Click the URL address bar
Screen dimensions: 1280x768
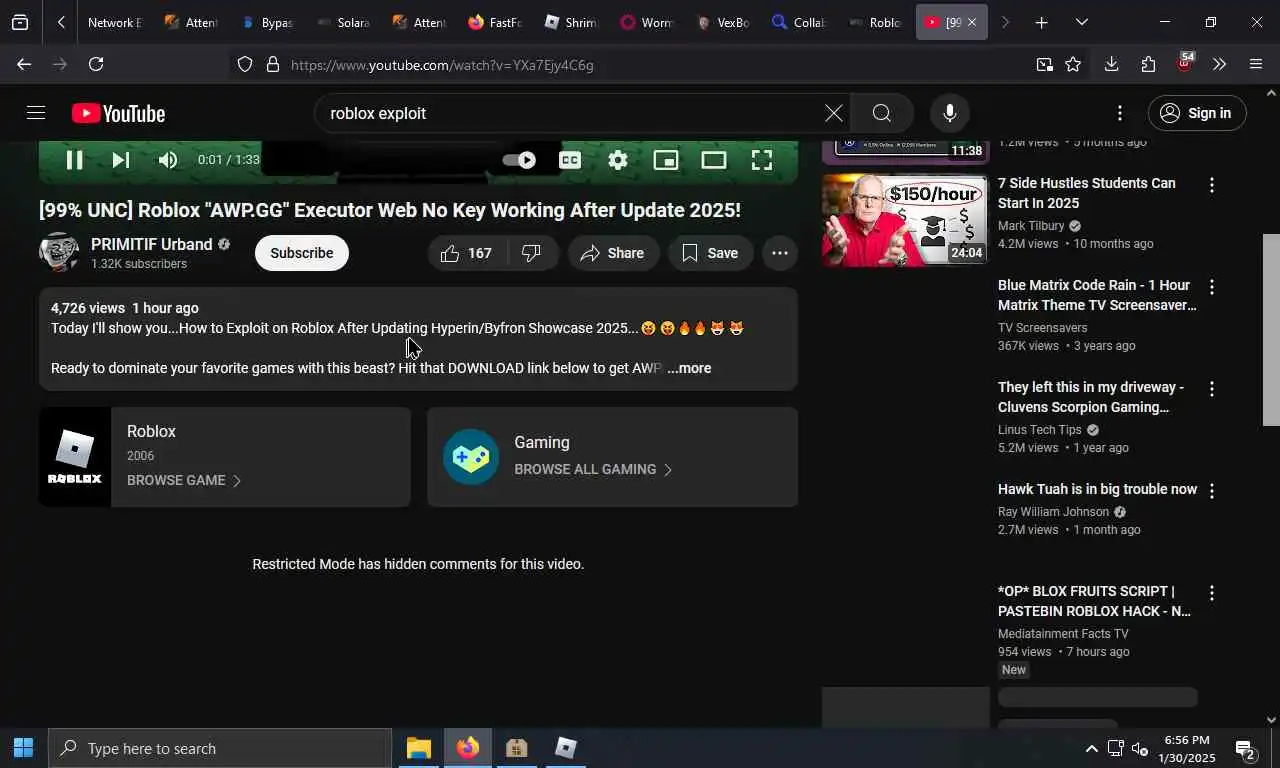[x=640, y=65]
